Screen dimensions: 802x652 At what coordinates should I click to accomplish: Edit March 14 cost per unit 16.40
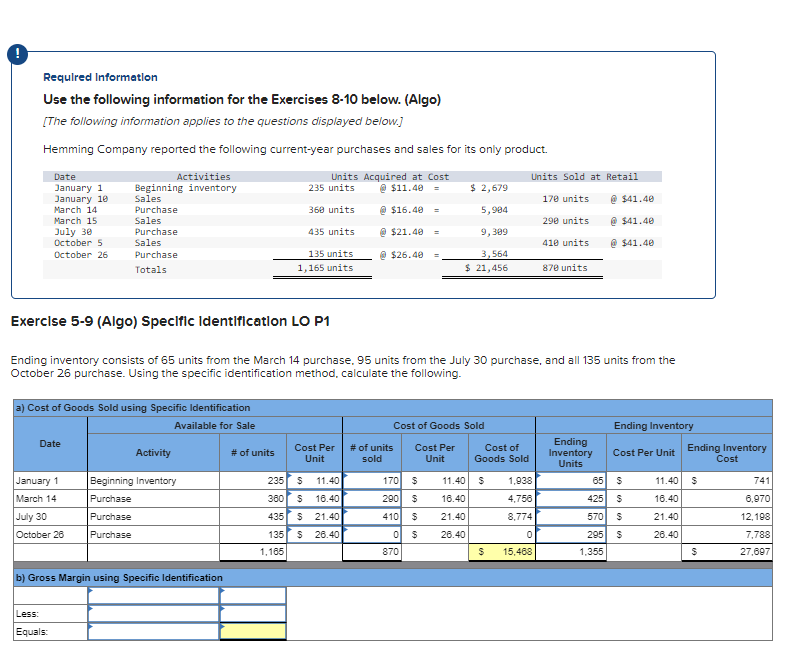tap(314, 499)
